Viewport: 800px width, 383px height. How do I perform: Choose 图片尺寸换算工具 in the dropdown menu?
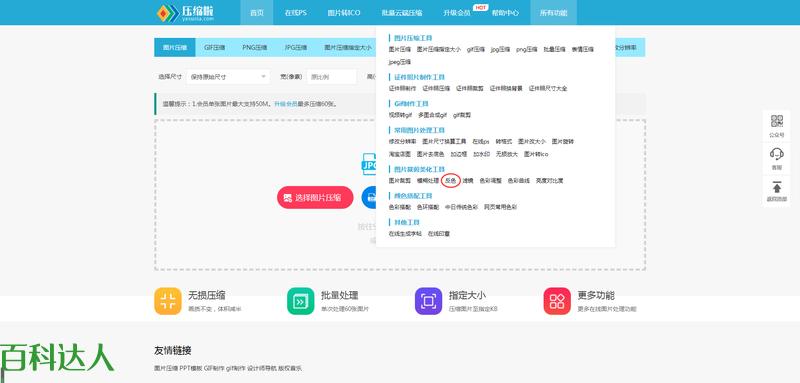444,141
